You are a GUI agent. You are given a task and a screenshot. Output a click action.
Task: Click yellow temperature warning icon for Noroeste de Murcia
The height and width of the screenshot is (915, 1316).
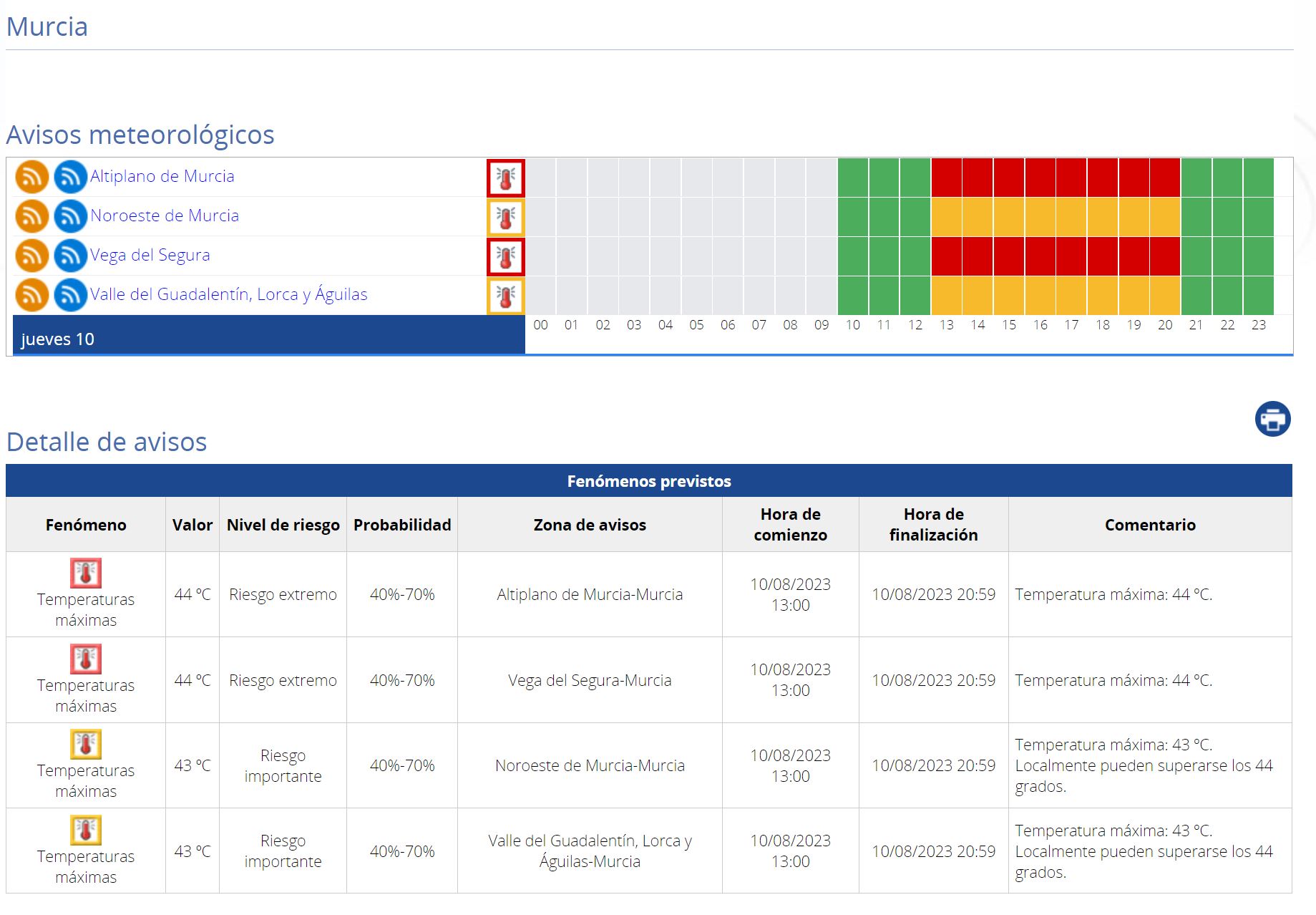point(506,218)
